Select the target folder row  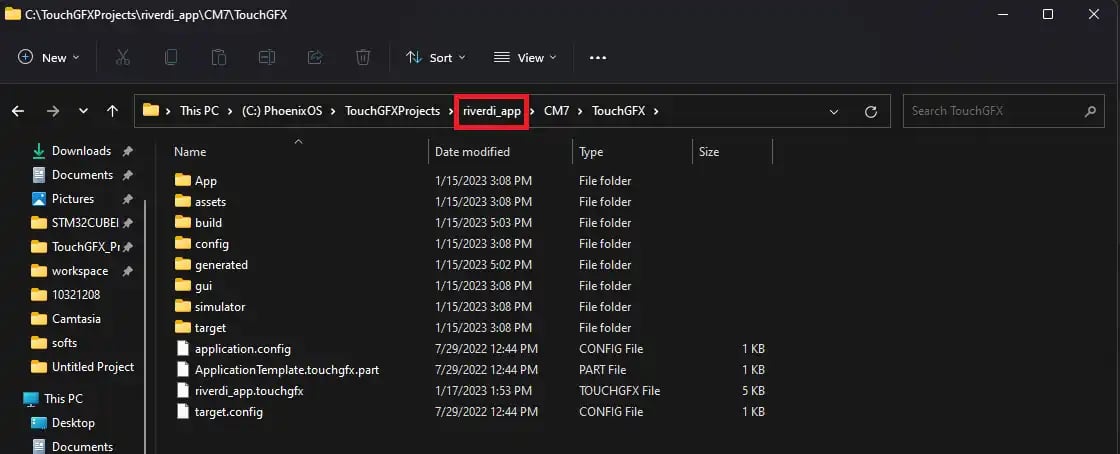pyautogui.click(x=471, y=328)
